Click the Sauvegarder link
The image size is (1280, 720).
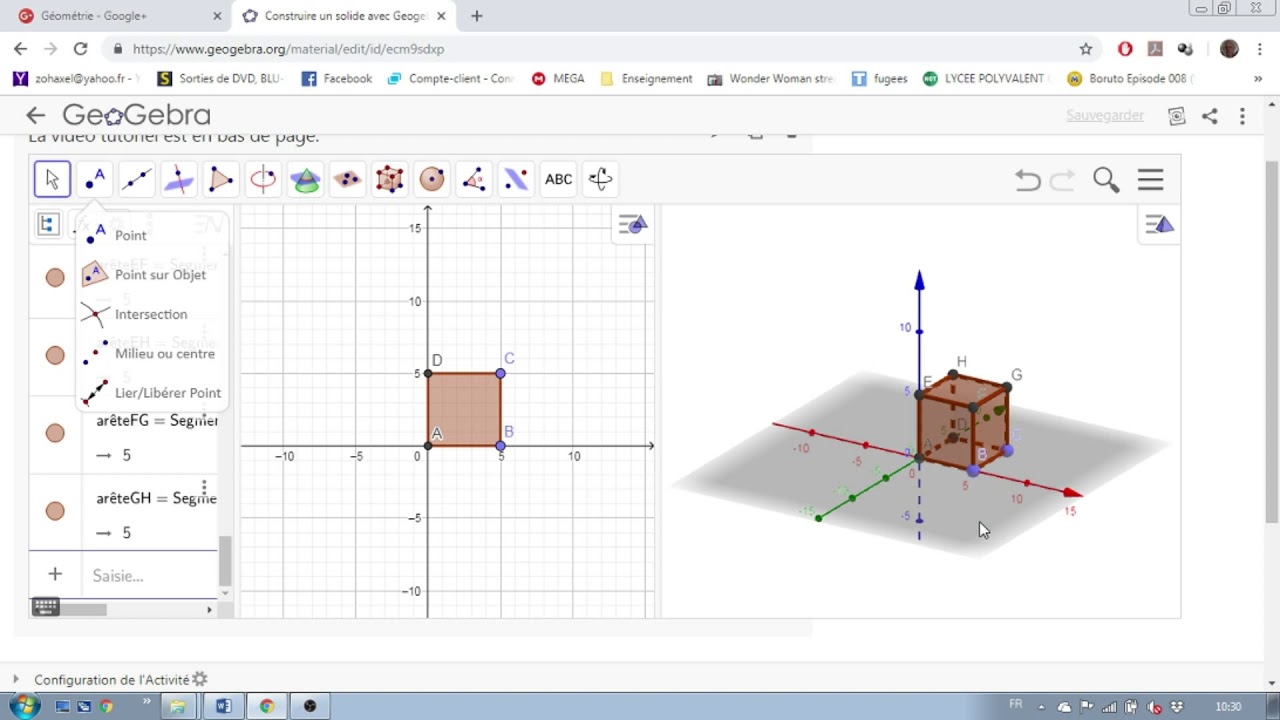click(1104, 115)
